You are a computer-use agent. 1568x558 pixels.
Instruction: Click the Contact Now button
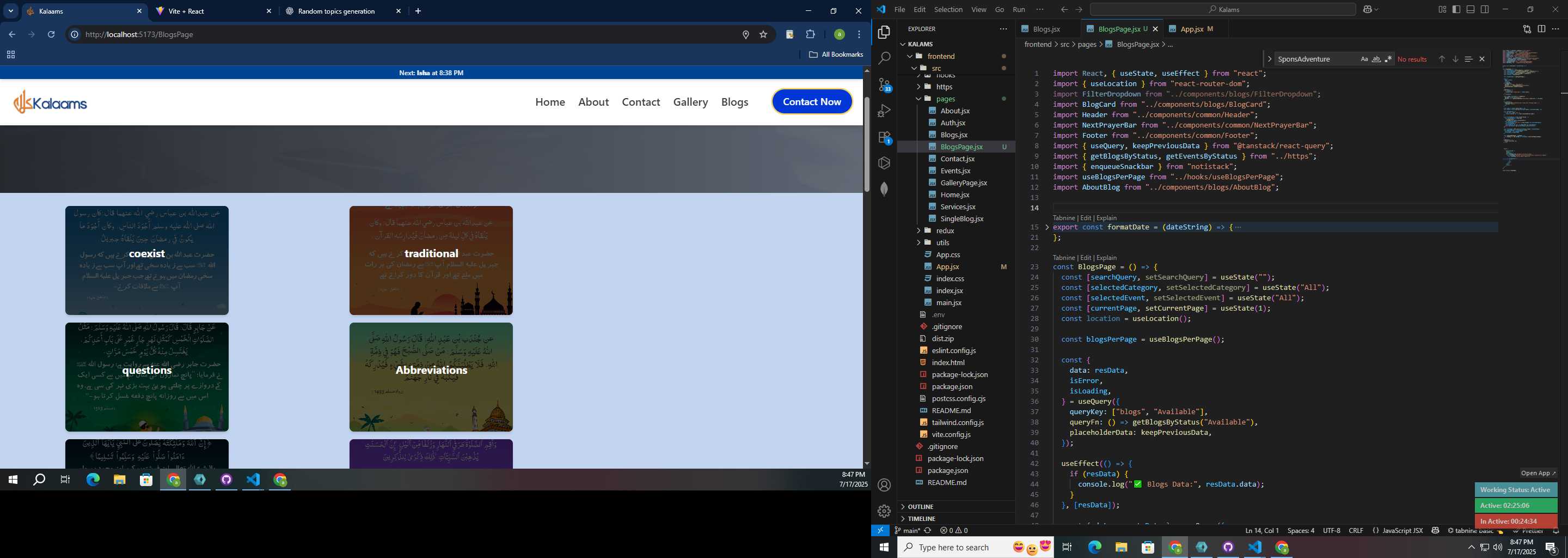[811, 102]
